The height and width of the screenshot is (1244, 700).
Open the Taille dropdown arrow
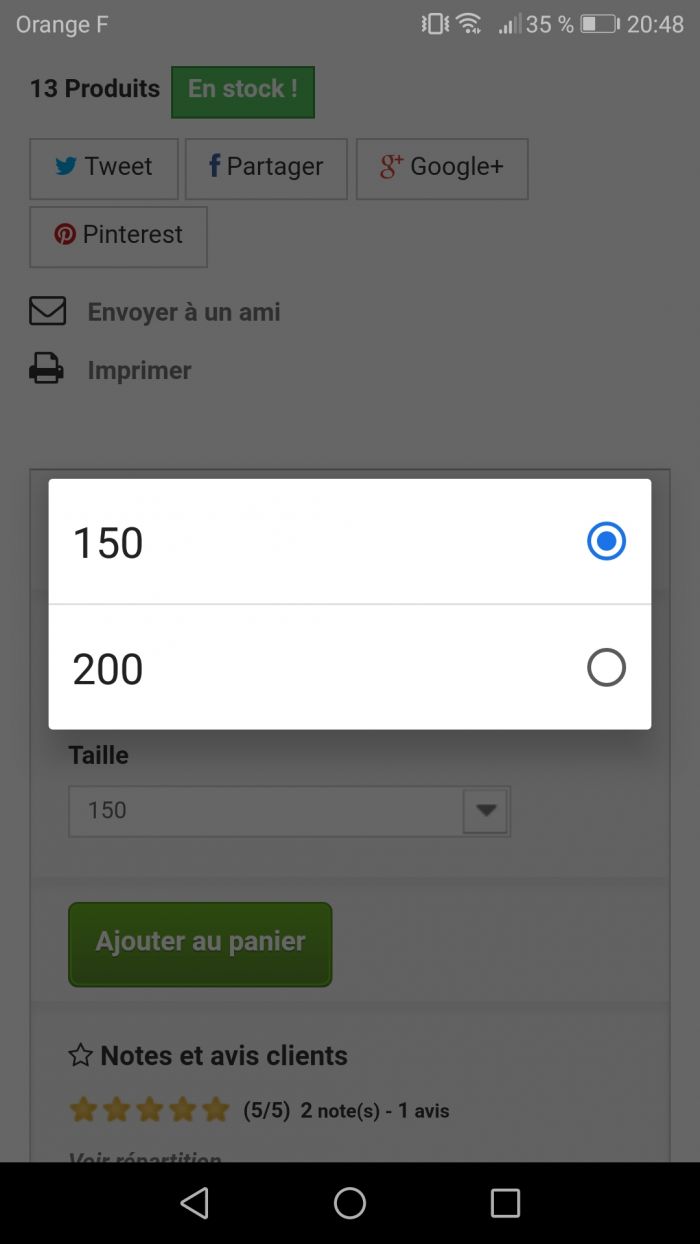click(486, 811)
